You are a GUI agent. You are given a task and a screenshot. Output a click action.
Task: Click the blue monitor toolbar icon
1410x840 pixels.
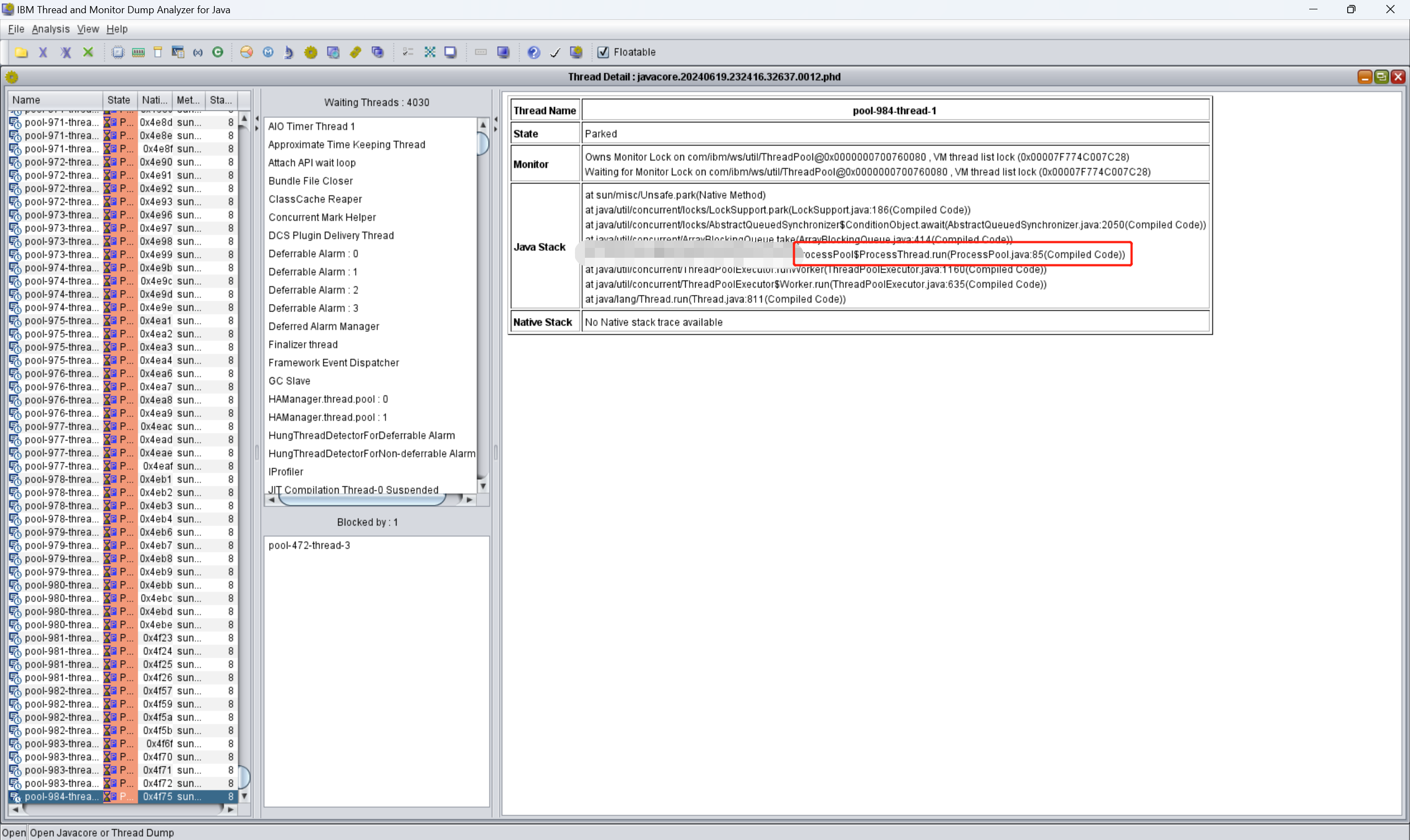(x=503, y=52)
